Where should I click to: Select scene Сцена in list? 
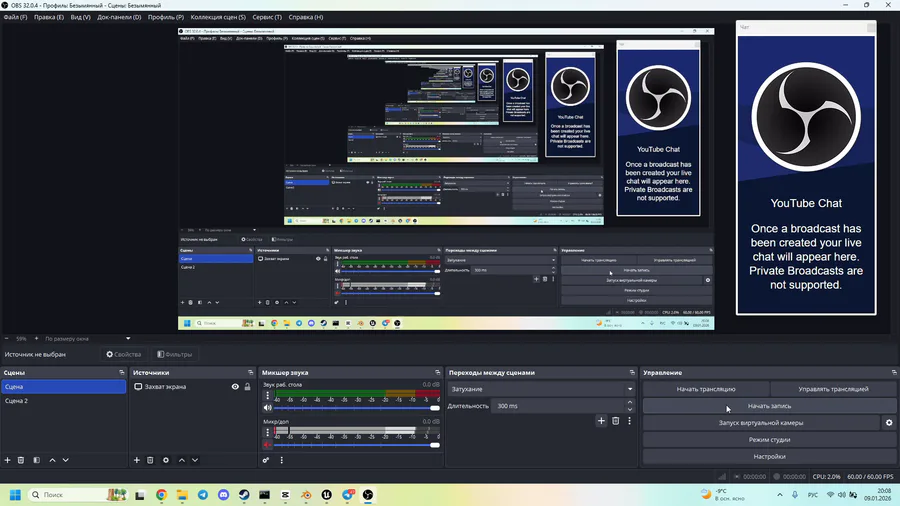(x=63, y=387)
